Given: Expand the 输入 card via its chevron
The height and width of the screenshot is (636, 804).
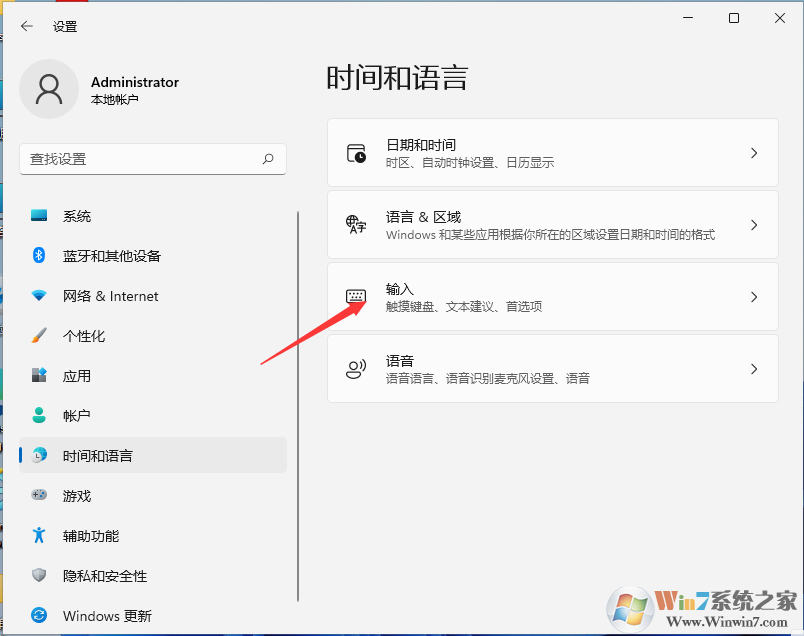Looking at the screenshot, I should point(754,296).
